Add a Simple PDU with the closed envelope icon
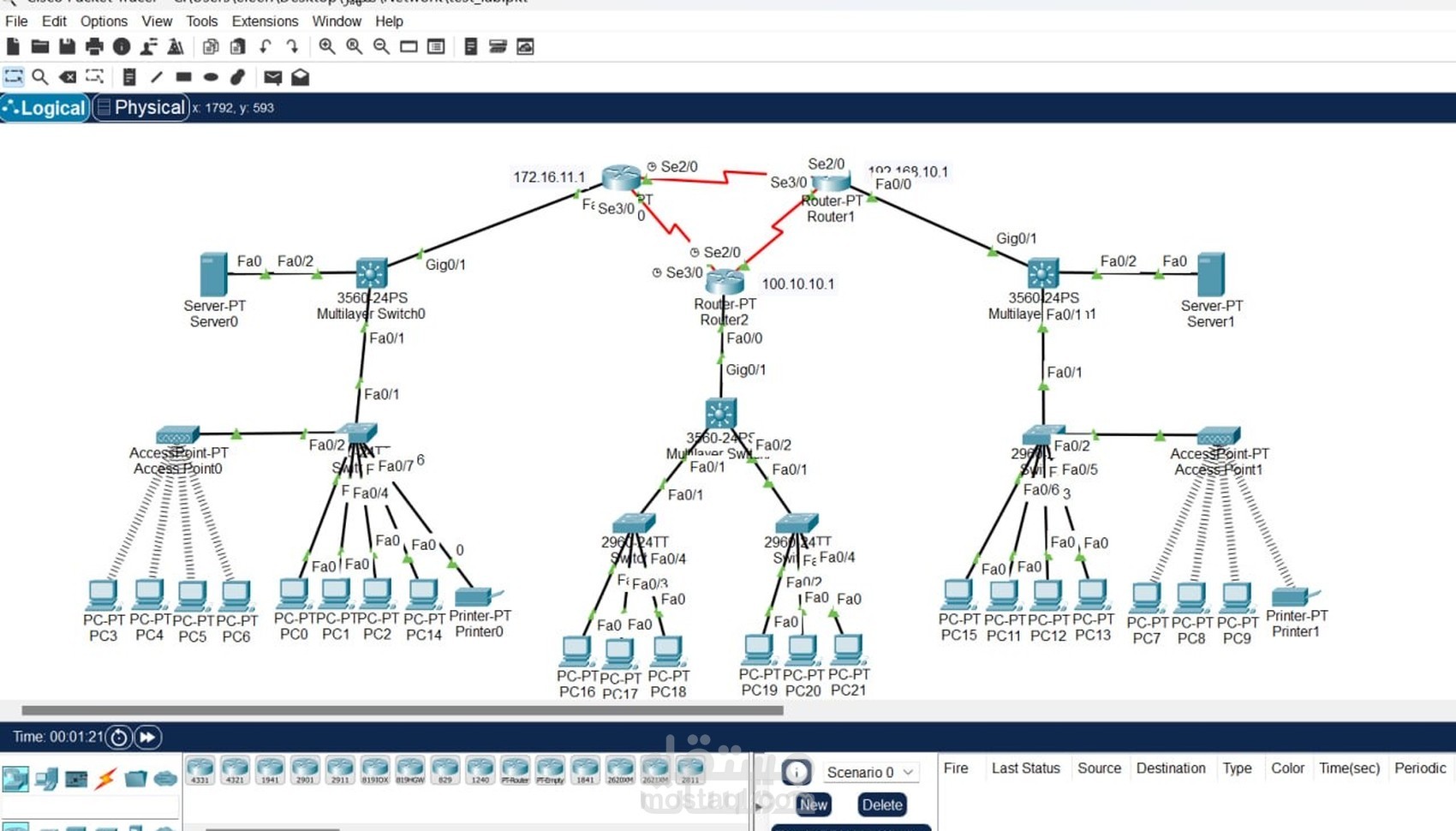 pyautogui.click(x=274, y=76)
